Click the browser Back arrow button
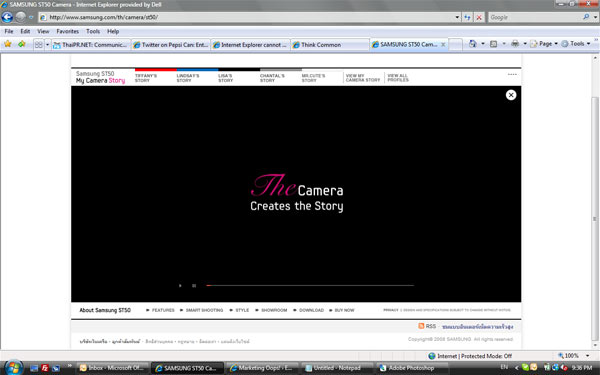The width and height of the screenshot is (600, 375). 7,17
